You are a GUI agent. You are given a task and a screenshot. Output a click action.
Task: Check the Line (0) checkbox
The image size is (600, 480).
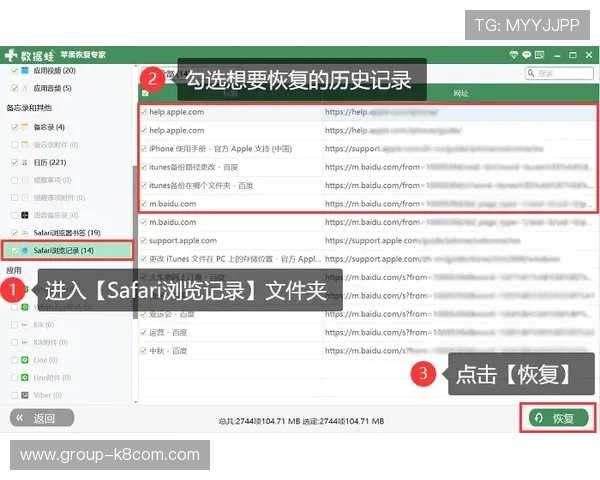[15, 360]
